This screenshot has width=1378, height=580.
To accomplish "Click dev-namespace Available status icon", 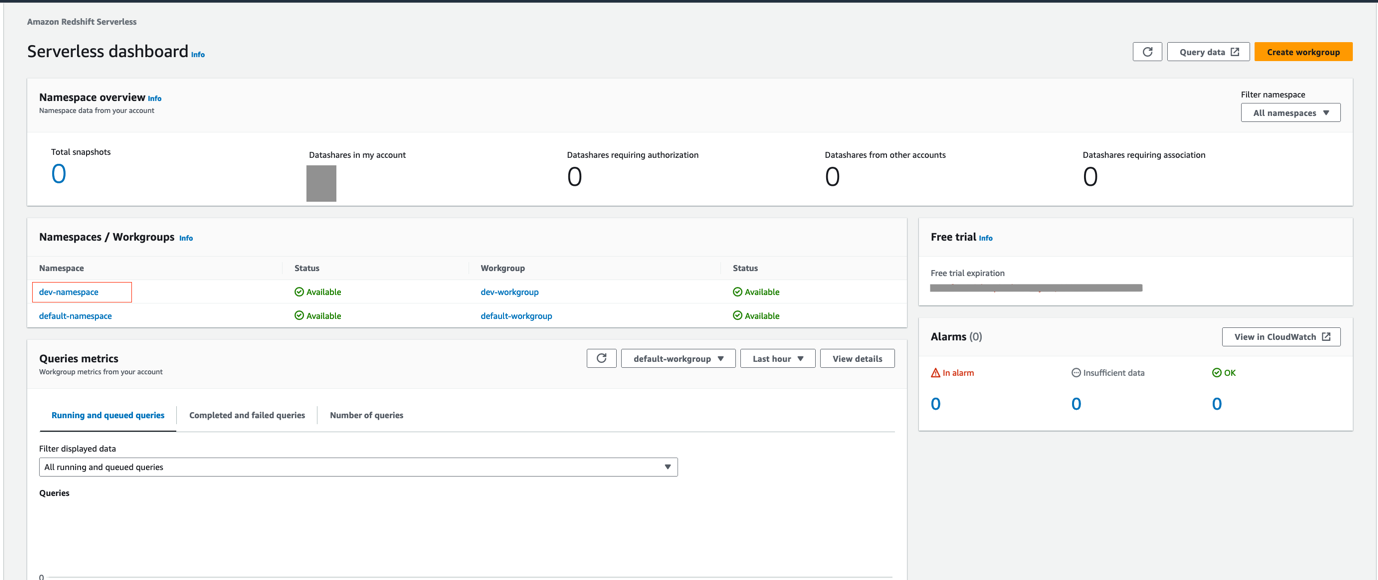I will (x=299, y=292).
